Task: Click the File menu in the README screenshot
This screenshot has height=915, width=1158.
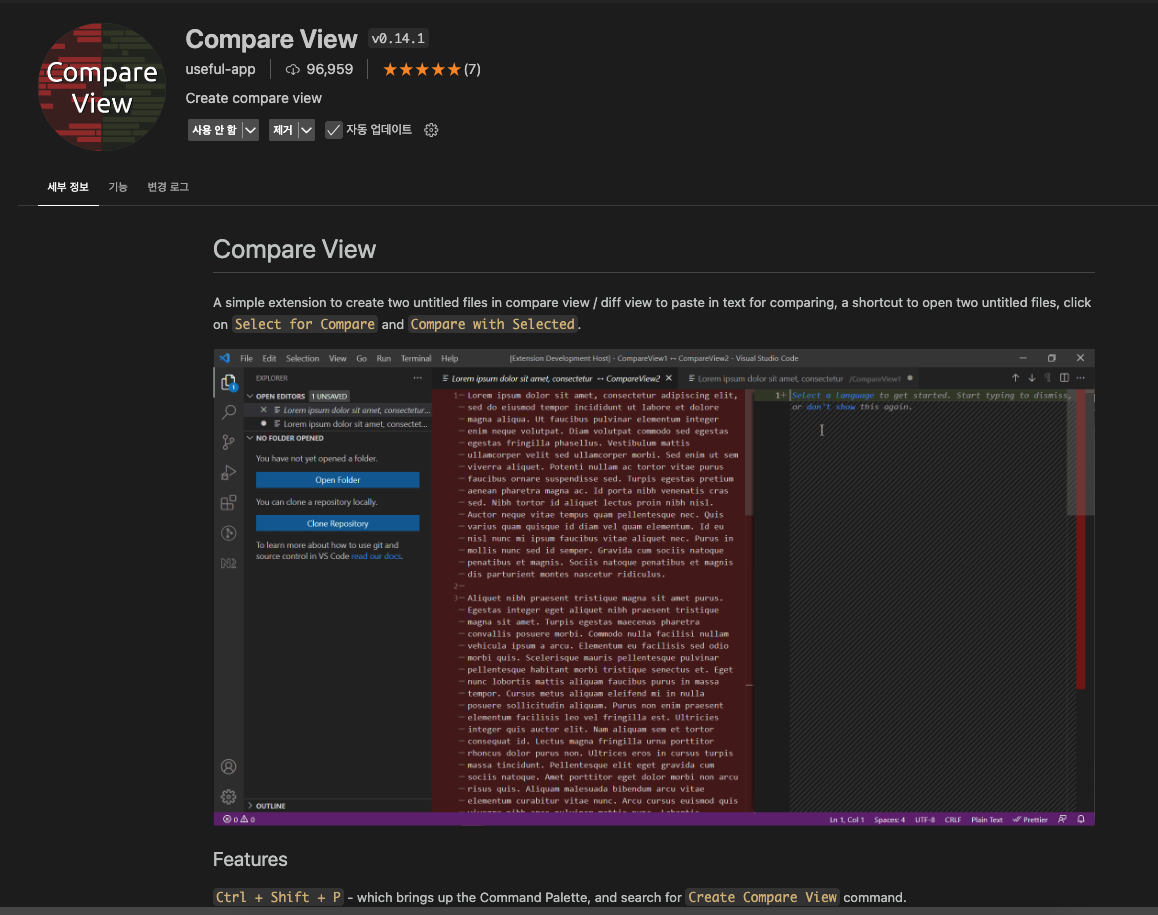Action: click(247, 358)
